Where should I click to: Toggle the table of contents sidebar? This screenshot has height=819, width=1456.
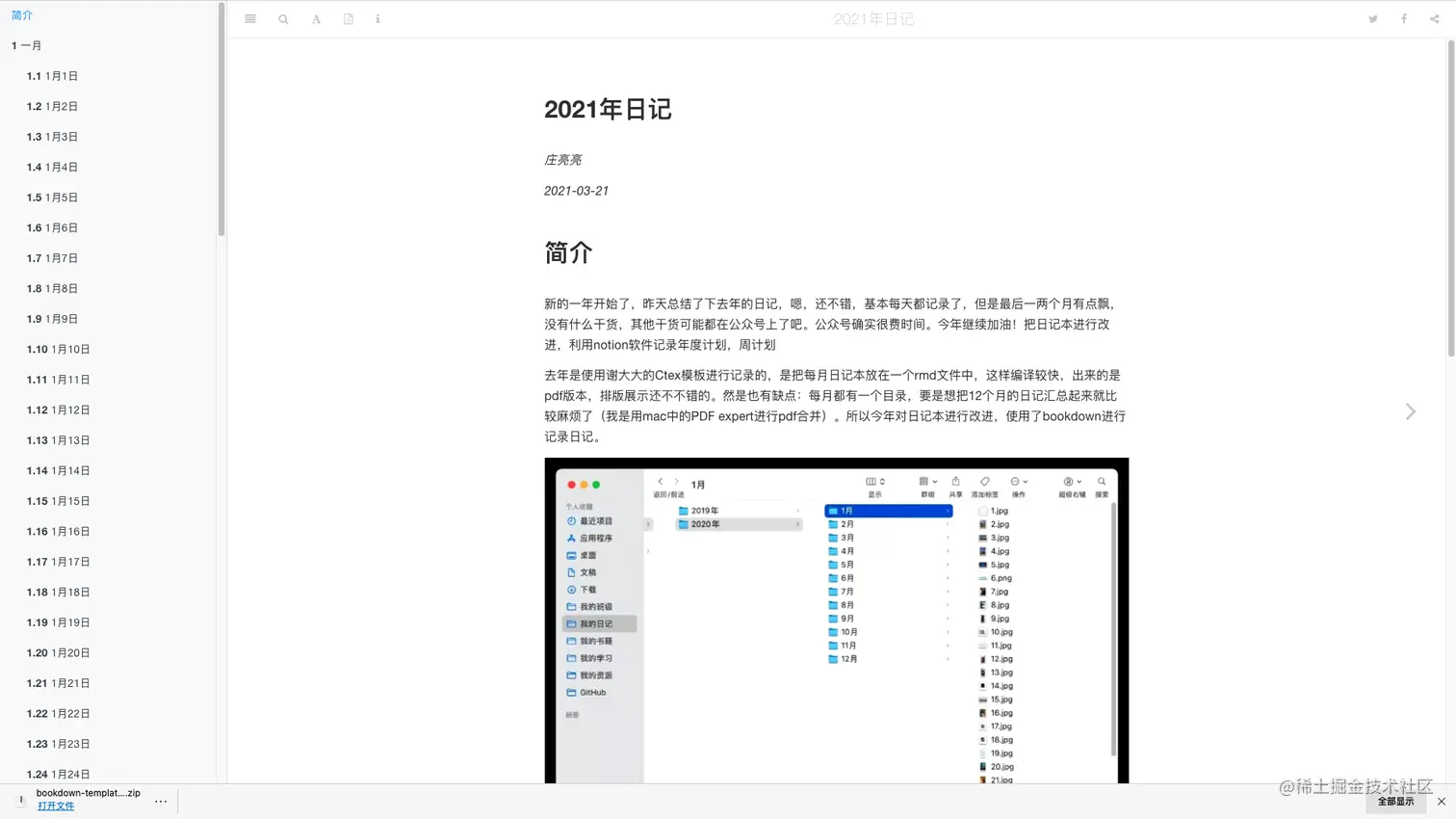pyautogui.click(x=249, y=18)
